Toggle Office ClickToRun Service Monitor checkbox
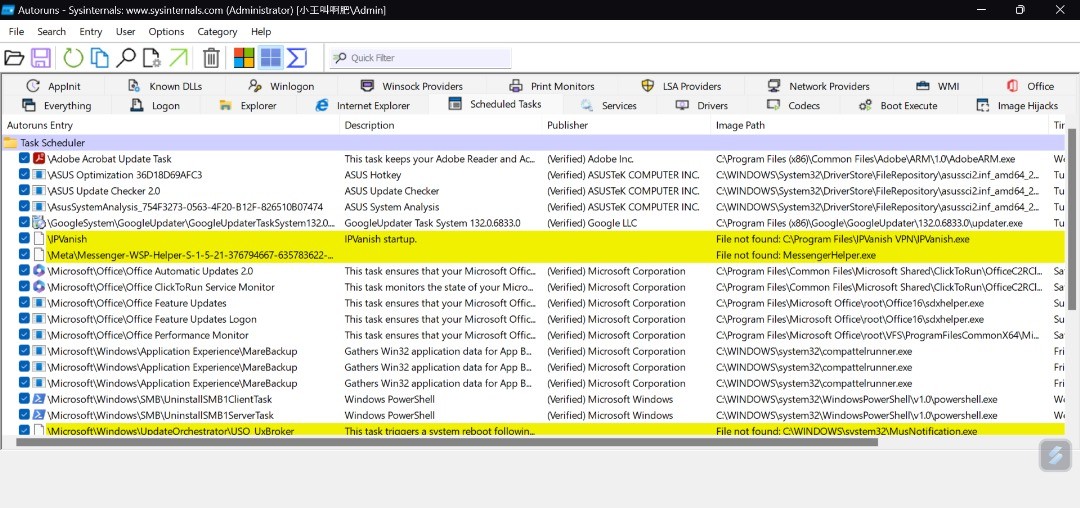This screenshot has width=1080, height=508. tap(25, 287)
